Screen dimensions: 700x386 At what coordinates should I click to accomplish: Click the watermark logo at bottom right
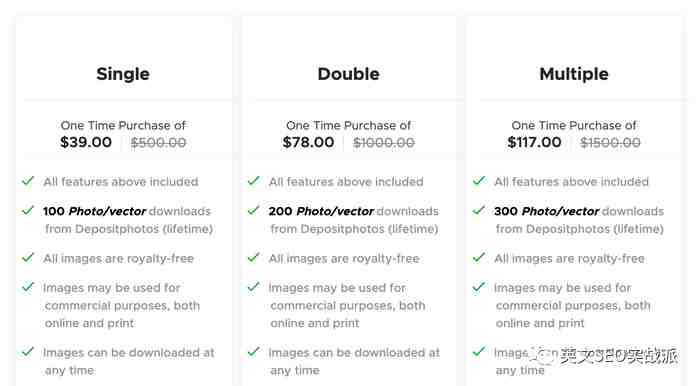[x=607, y=356]
